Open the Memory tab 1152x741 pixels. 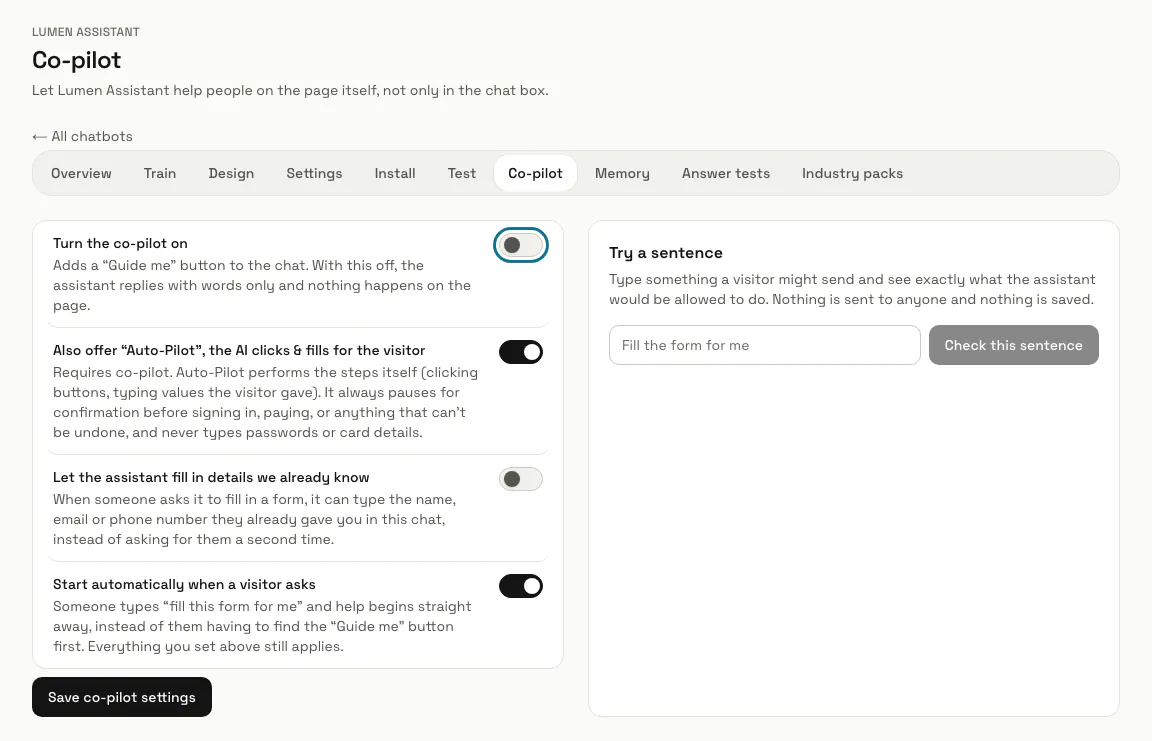tap(622, 173)
